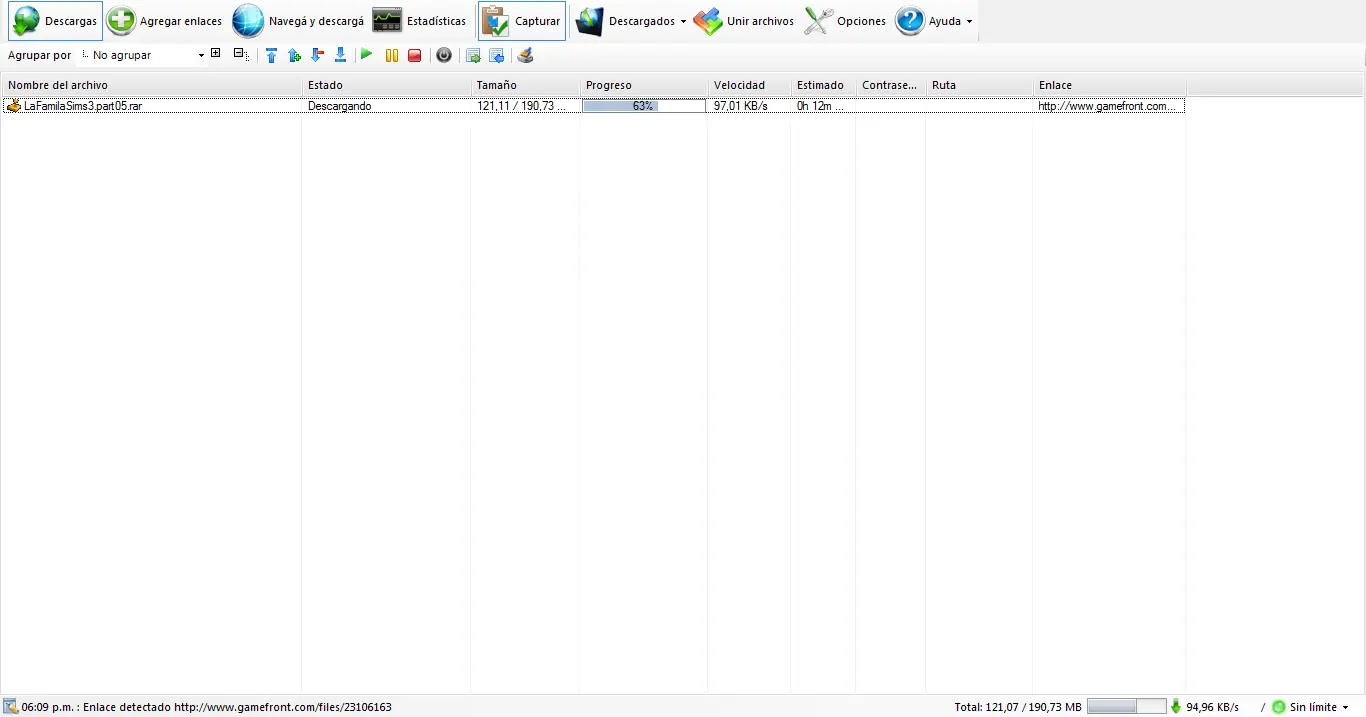Click the green speed limit circle icon
The height and width of the screenshot is (717, 1366).
point(1278,707)
